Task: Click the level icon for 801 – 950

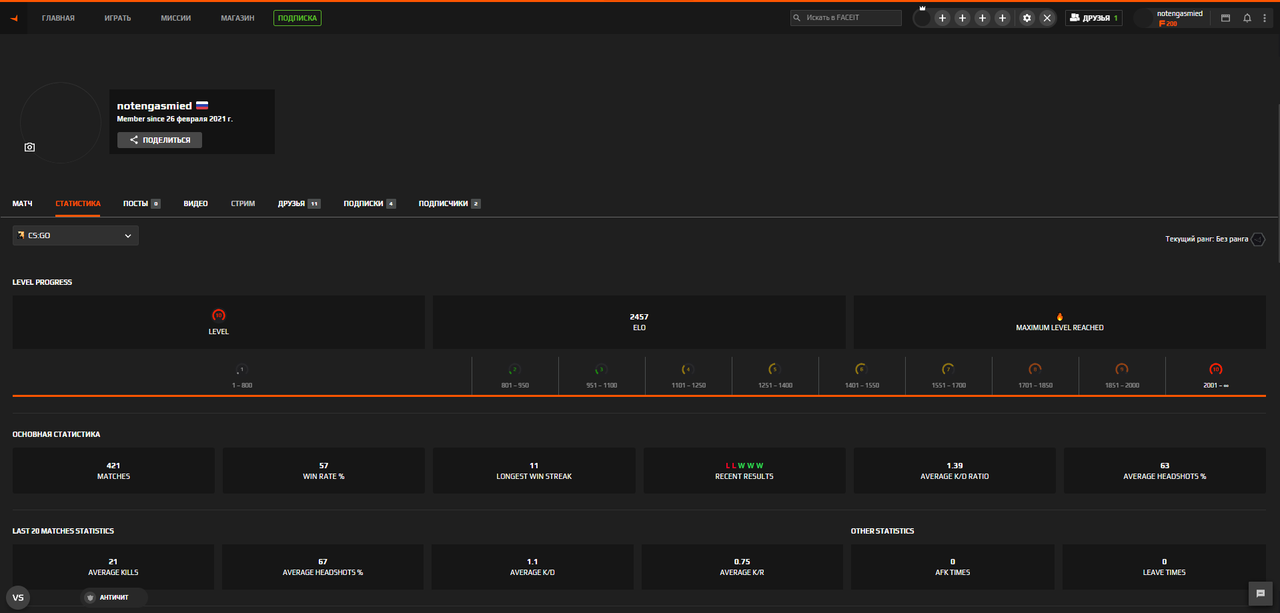Action: [514, 369]
